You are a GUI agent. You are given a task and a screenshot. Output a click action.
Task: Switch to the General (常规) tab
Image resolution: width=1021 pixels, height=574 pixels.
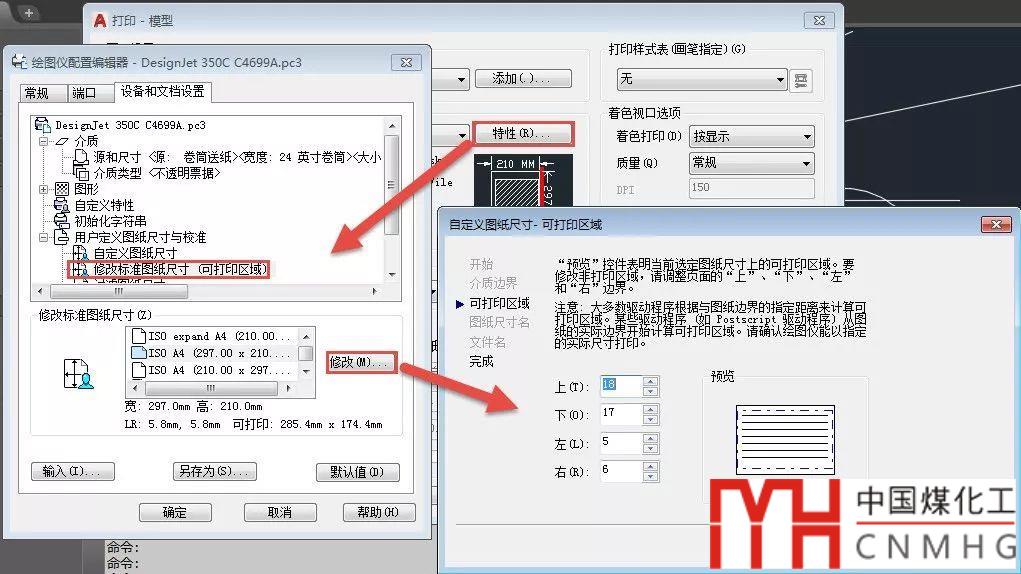(37, 93)
